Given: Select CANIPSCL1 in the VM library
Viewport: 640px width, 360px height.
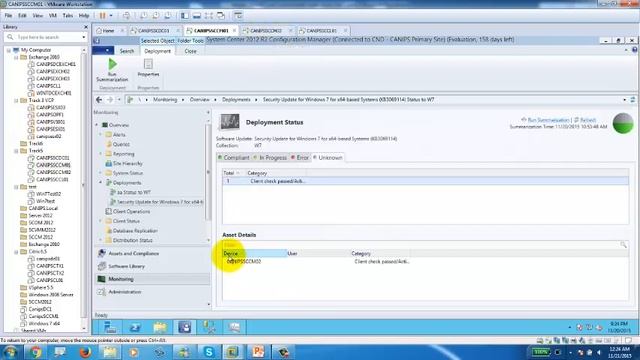Looking at the screenshot, I should click(45, 86).
